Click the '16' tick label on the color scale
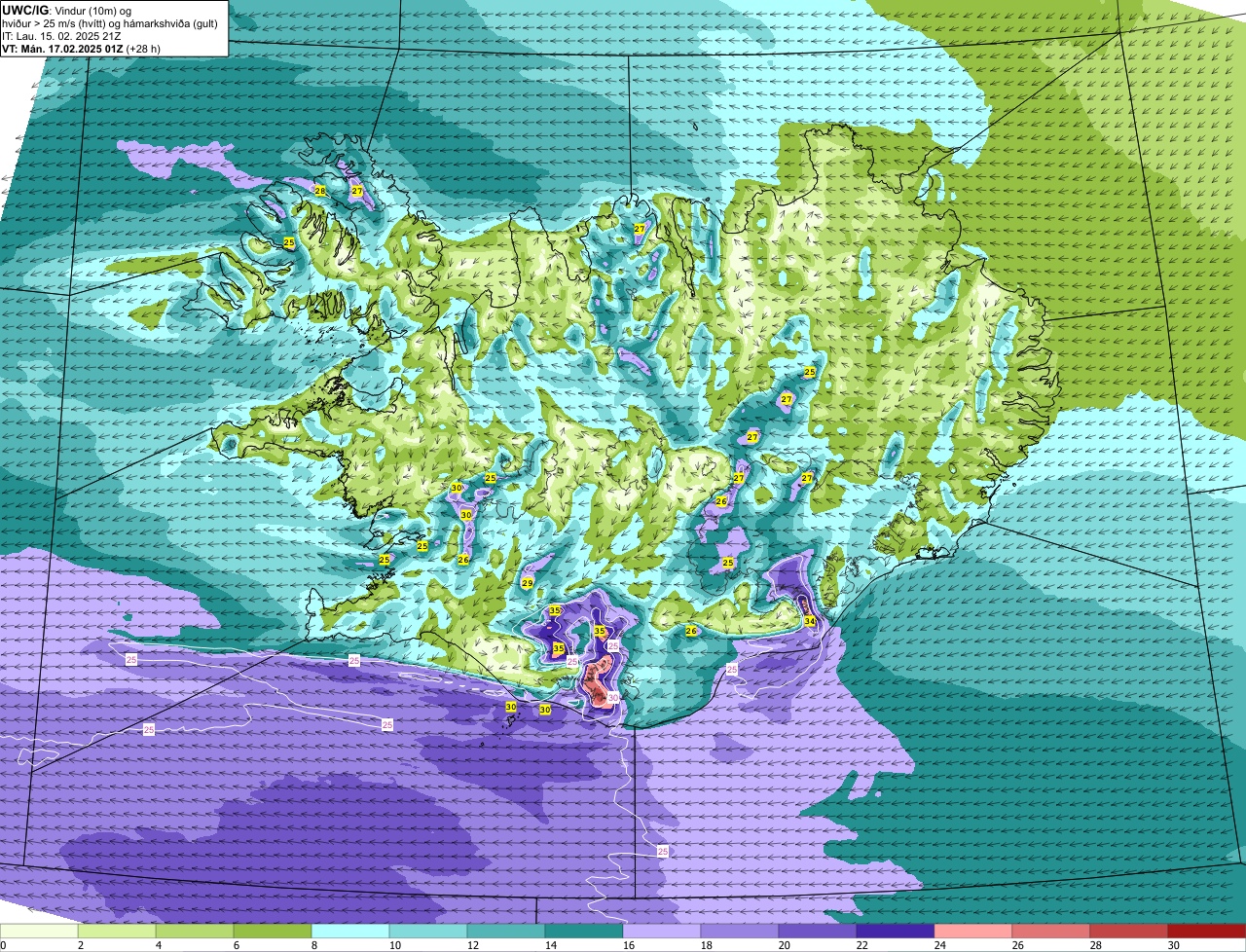Viewport: 1246px width, 952px height. [629, 945]
